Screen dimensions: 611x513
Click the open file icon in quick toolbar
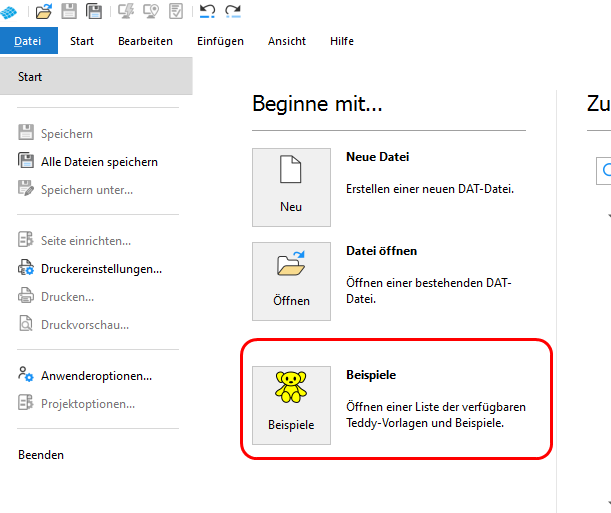pos(43,12)
